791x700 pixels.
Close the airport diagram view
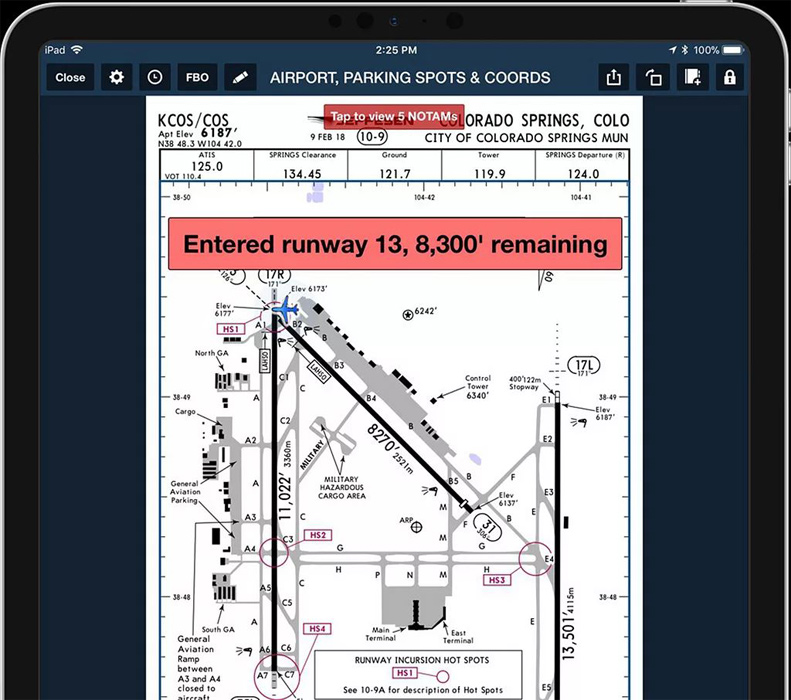point(70,77)
